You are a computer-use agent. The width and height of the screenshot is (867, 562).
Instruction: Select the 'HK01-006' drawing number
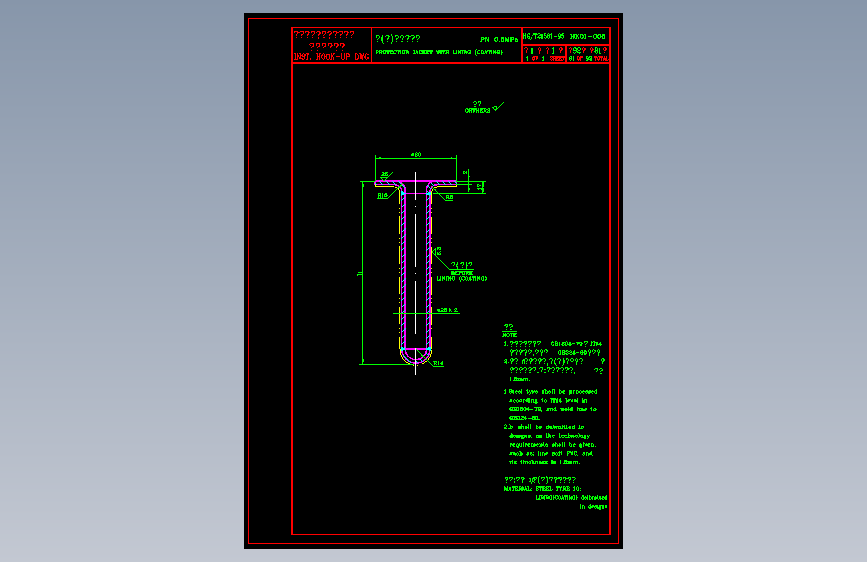click(x=588, y=37)
